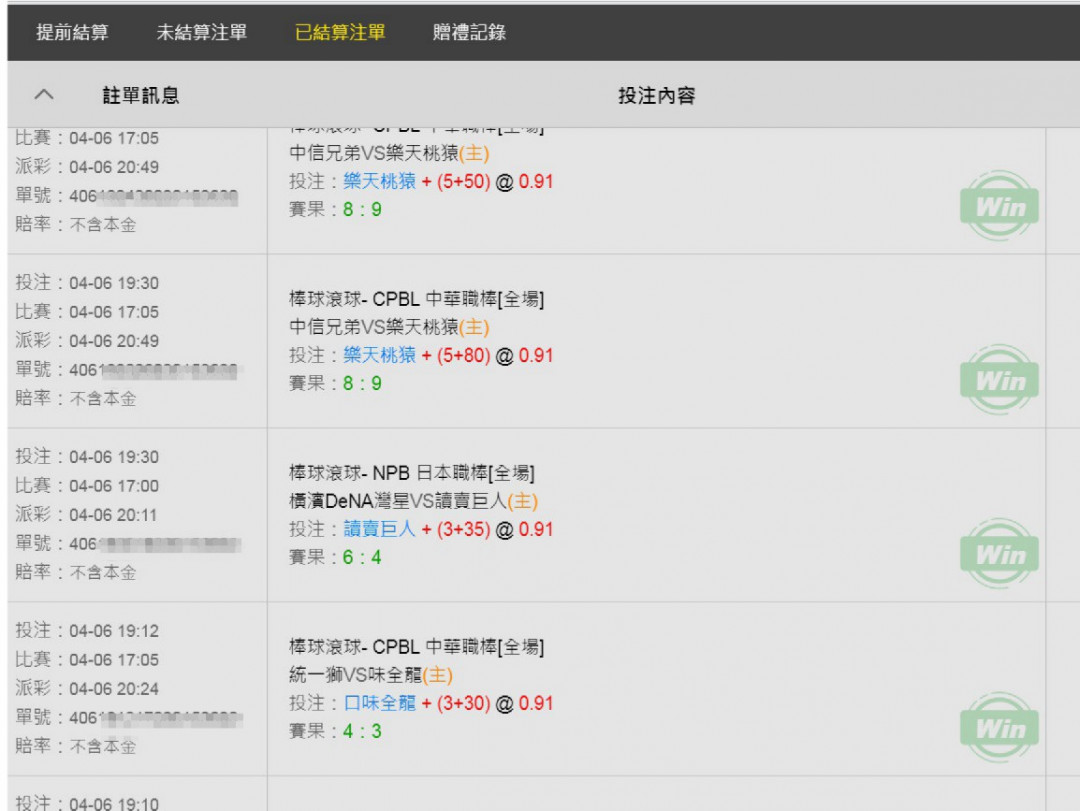Collapse list with the up chevron
This screenshot has width=1080, height=811.
44,94
